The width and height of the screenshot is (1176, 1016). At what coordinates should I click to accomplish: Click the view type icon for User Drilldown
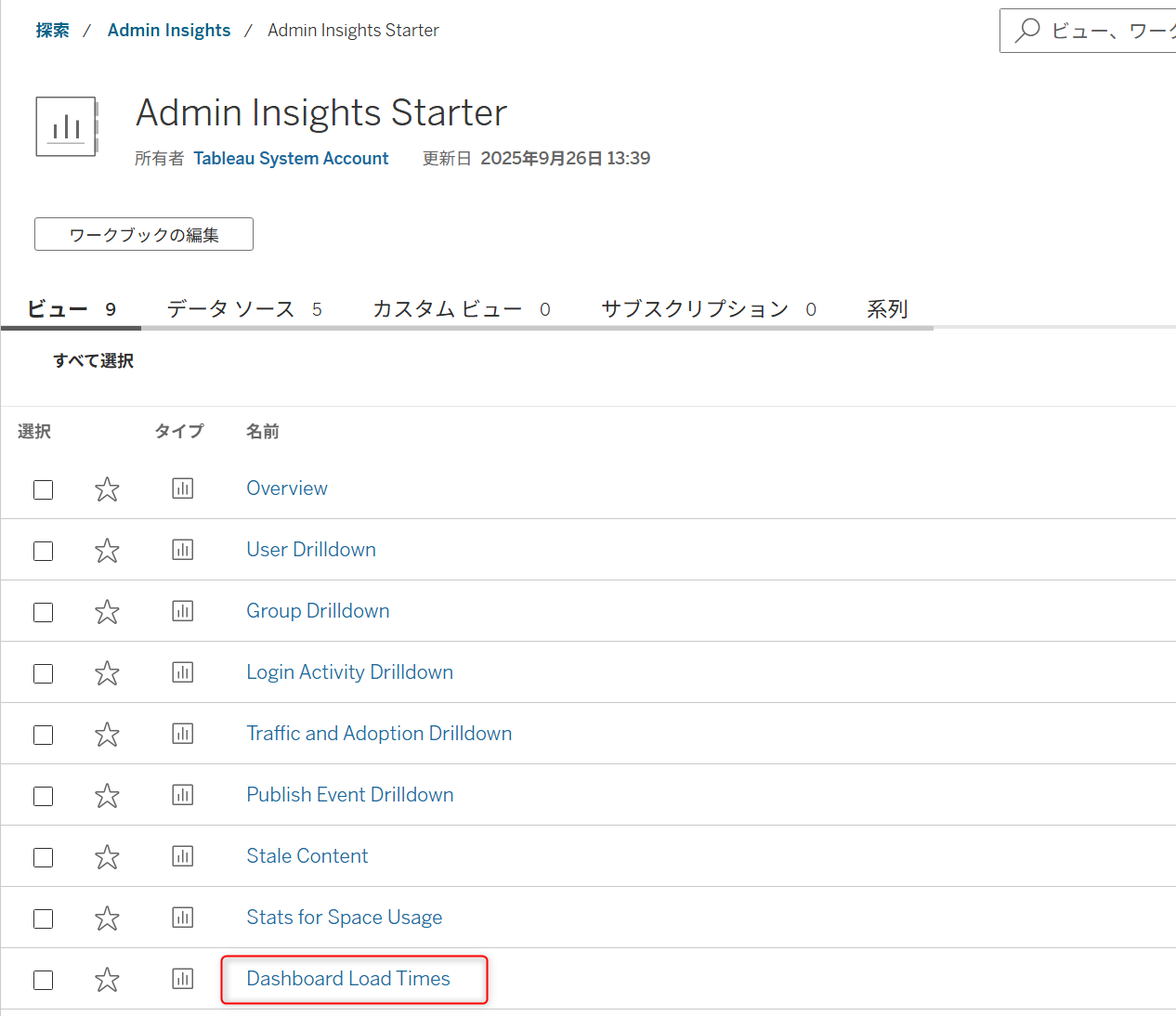tap(183, 550)
